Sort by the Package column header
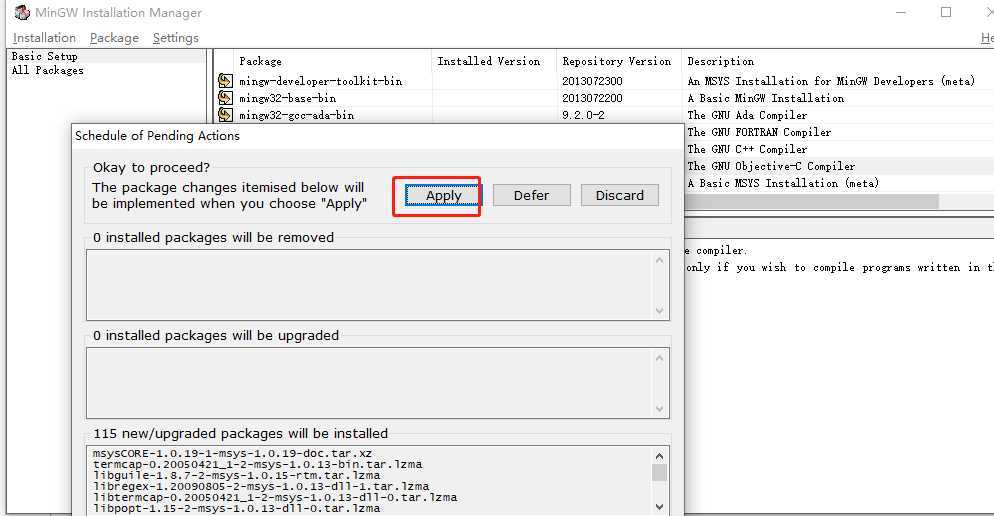 [x=332, y=61]
